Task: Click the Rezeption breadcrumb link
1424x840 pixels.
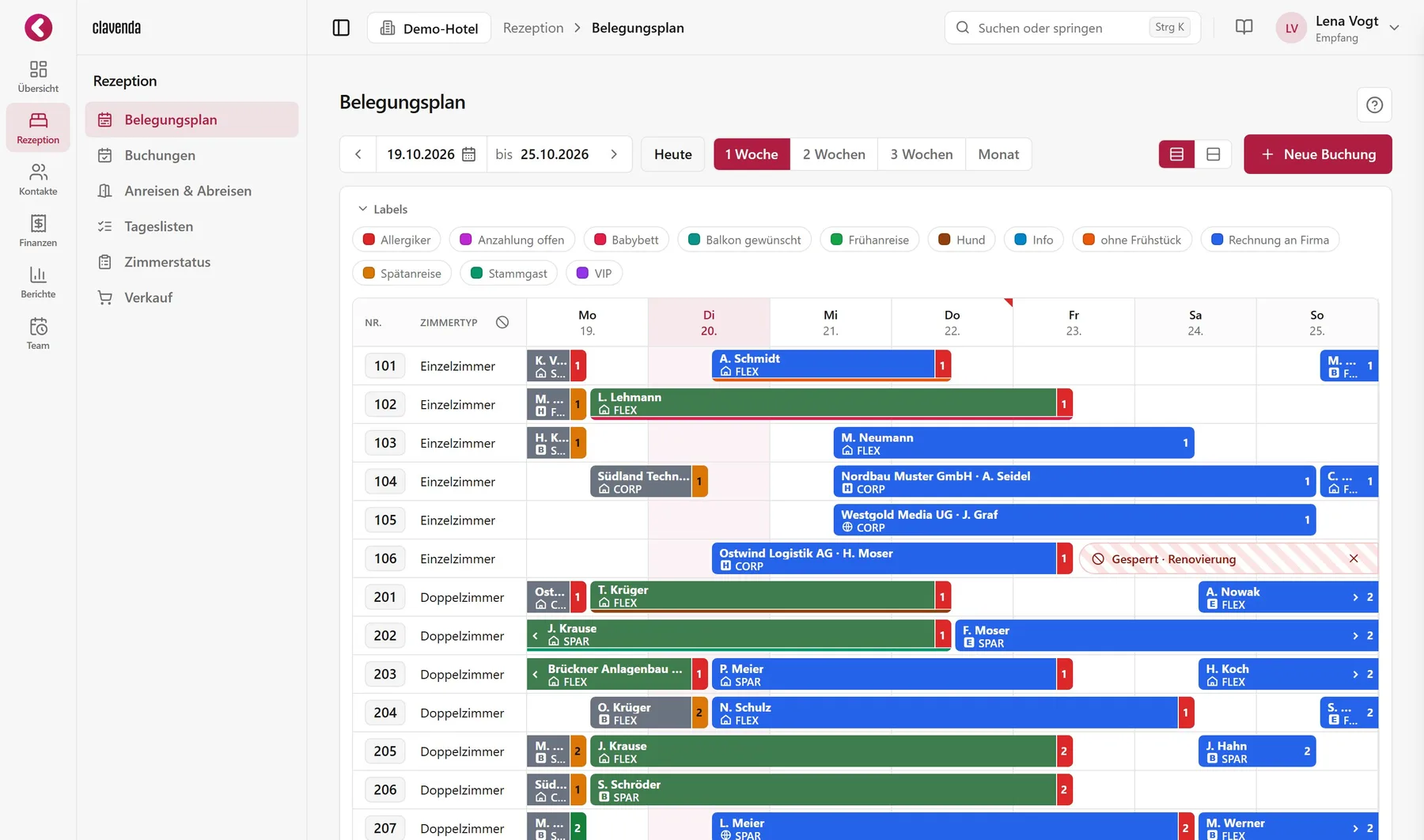Action: pos(533,28)
